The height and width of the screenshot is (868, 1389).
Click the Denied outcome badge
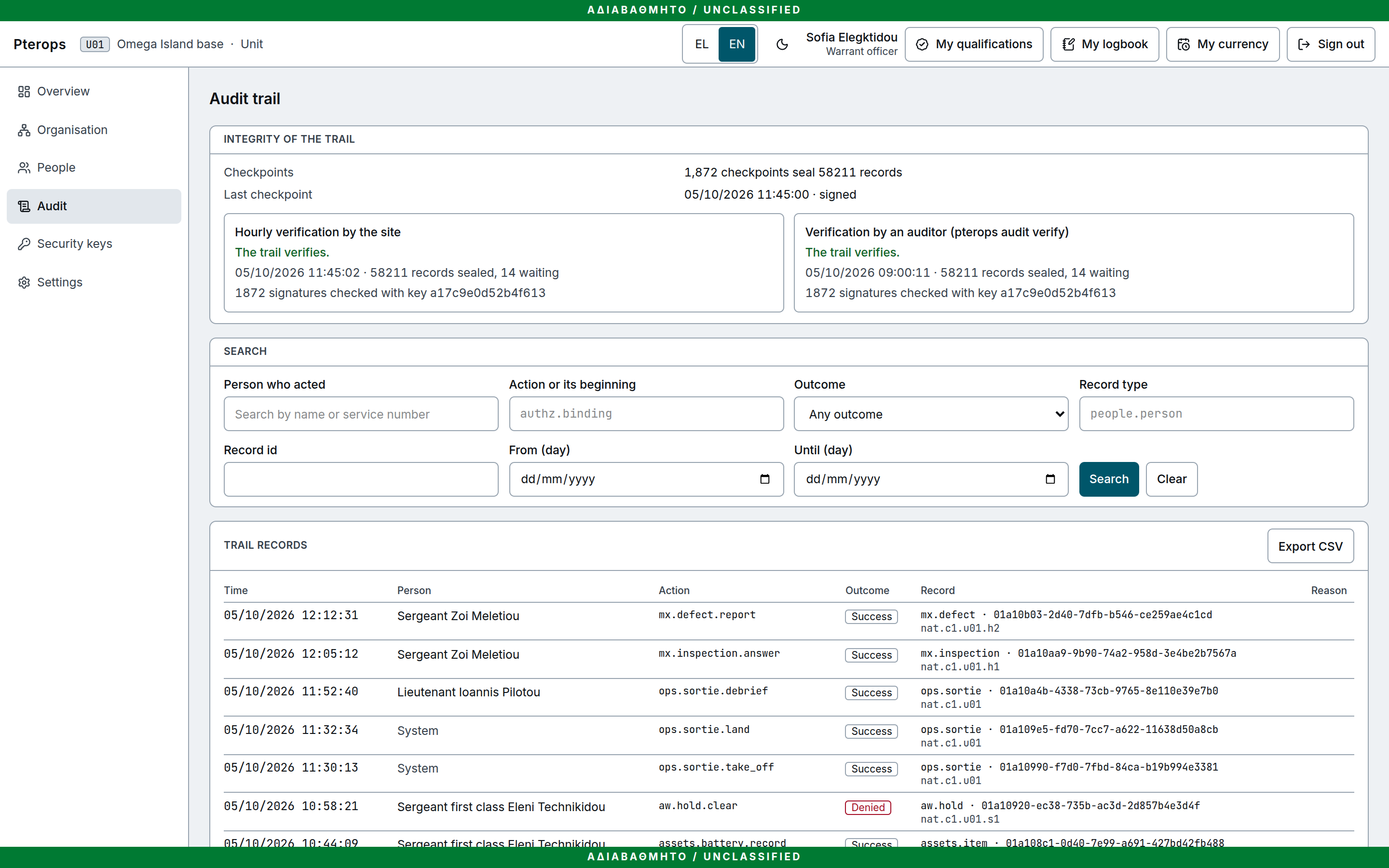pos(868,807)
